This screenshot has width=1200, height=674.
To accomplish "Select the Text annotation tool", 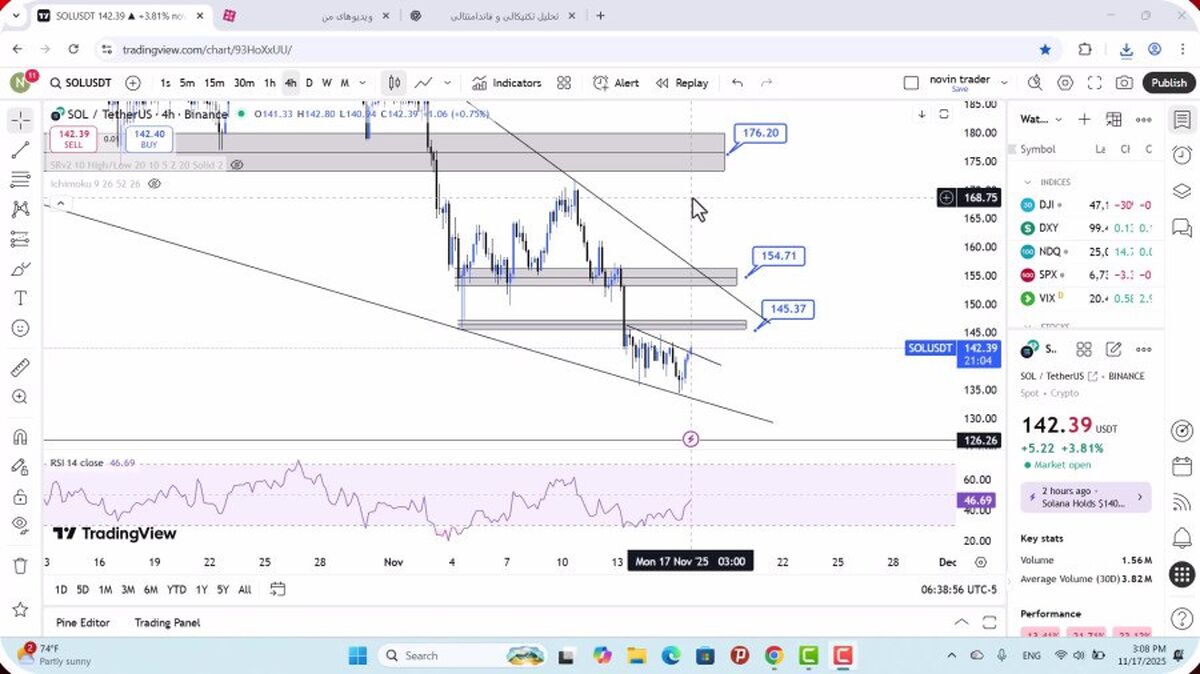I will point(20,298).
